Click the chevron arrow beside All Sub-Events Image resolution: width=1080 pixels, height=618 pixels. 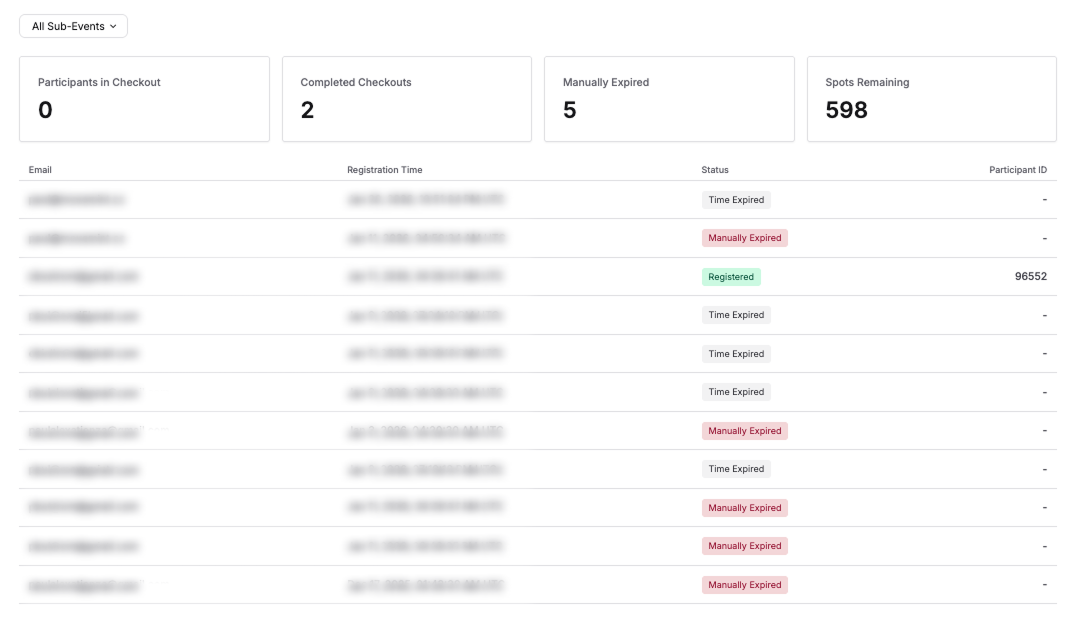[113, 26]
